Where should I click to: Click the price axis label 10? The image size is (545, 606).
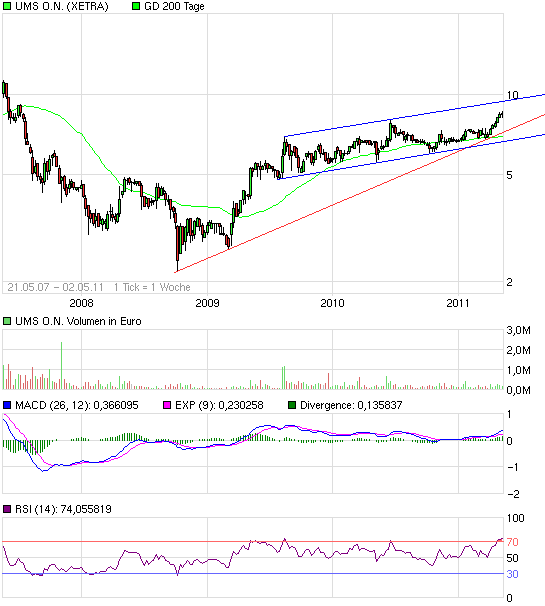(x=513, y=95)
